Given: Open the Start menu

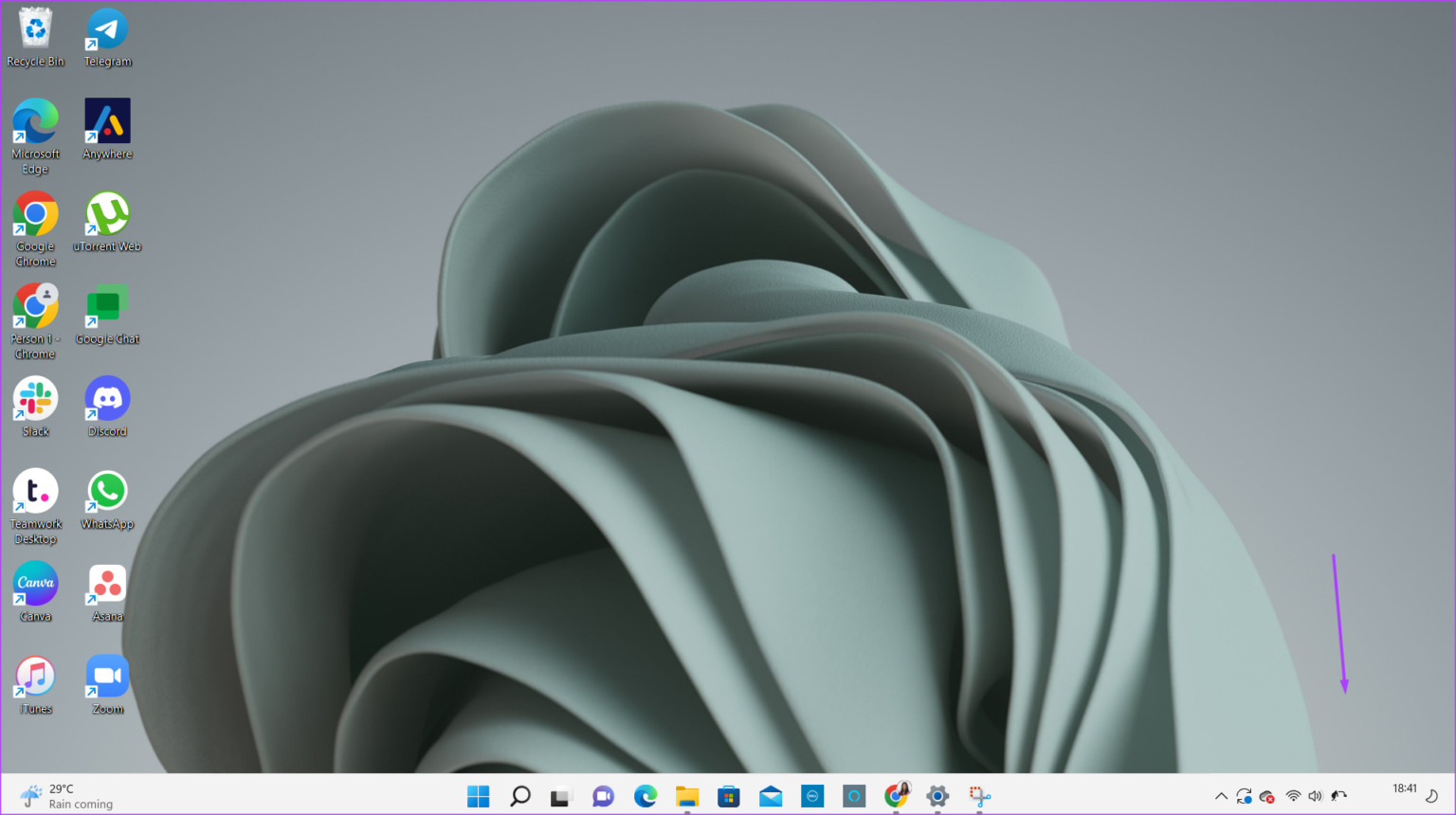Looking at the screenshot, I should click(479, 796).
